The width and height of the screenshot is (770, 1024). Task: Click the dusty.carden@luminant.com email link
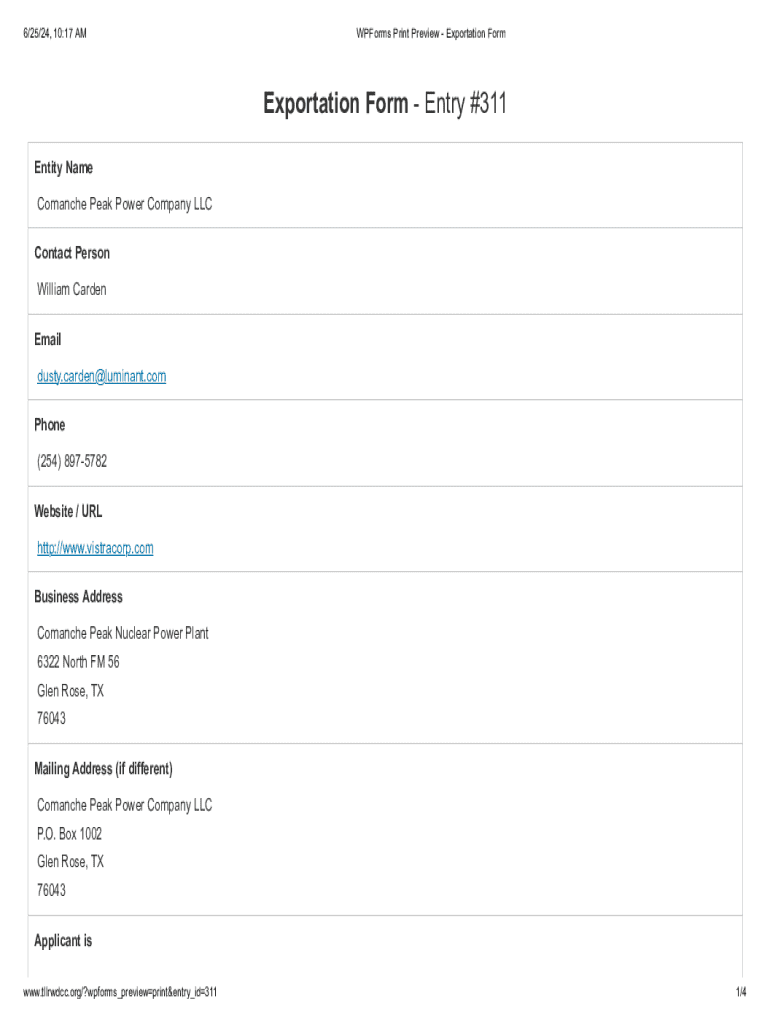coord(101,376)
